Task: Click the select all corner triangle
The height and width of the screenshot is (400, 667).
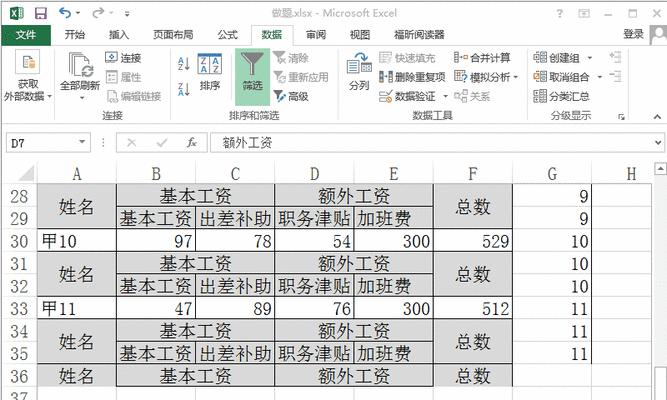Action: pos(26,174)
